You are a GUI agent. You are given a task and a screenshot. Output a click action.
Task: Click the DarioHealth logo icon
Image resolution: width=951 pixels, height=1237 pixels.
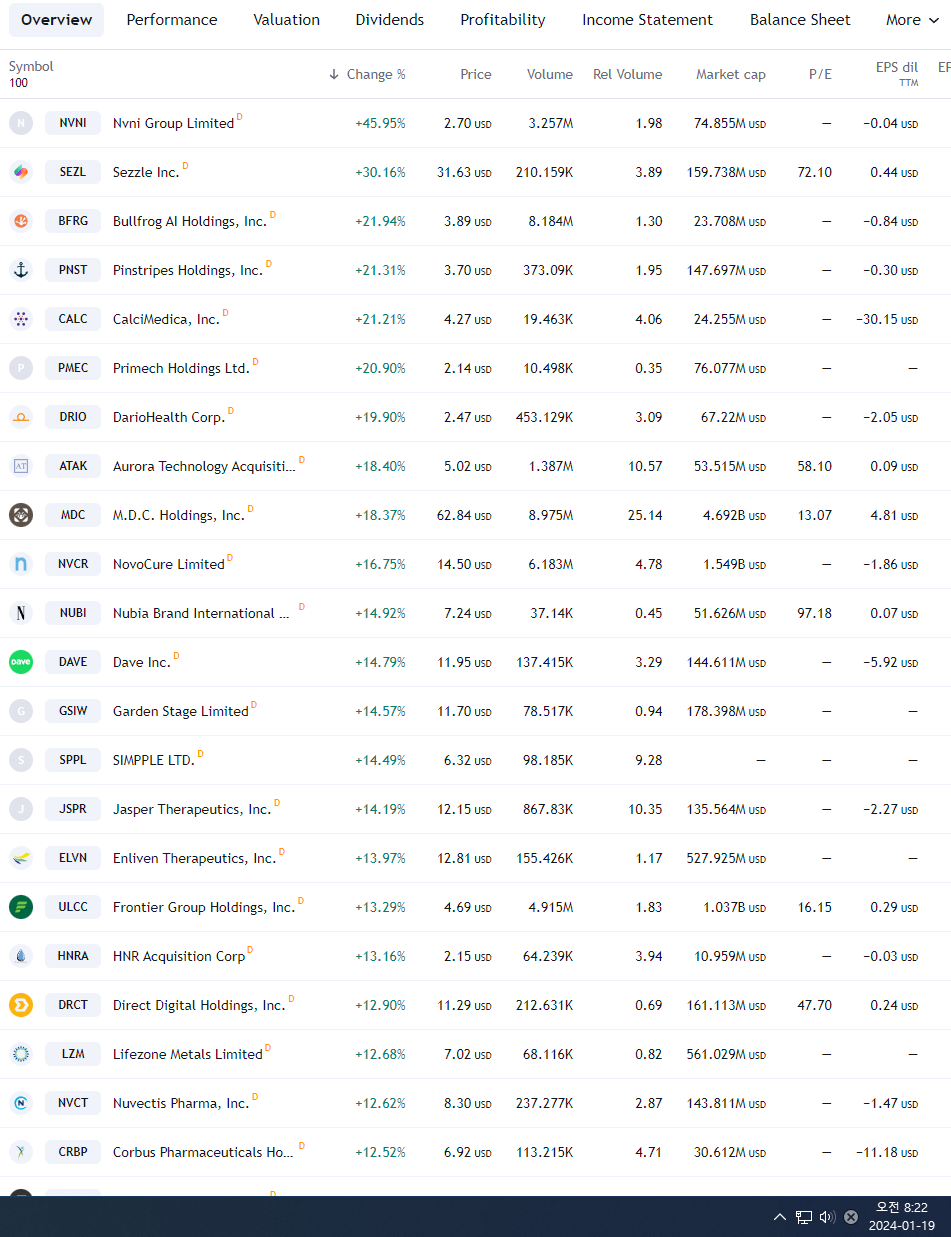pyautogui.click(x=21, y=417)
